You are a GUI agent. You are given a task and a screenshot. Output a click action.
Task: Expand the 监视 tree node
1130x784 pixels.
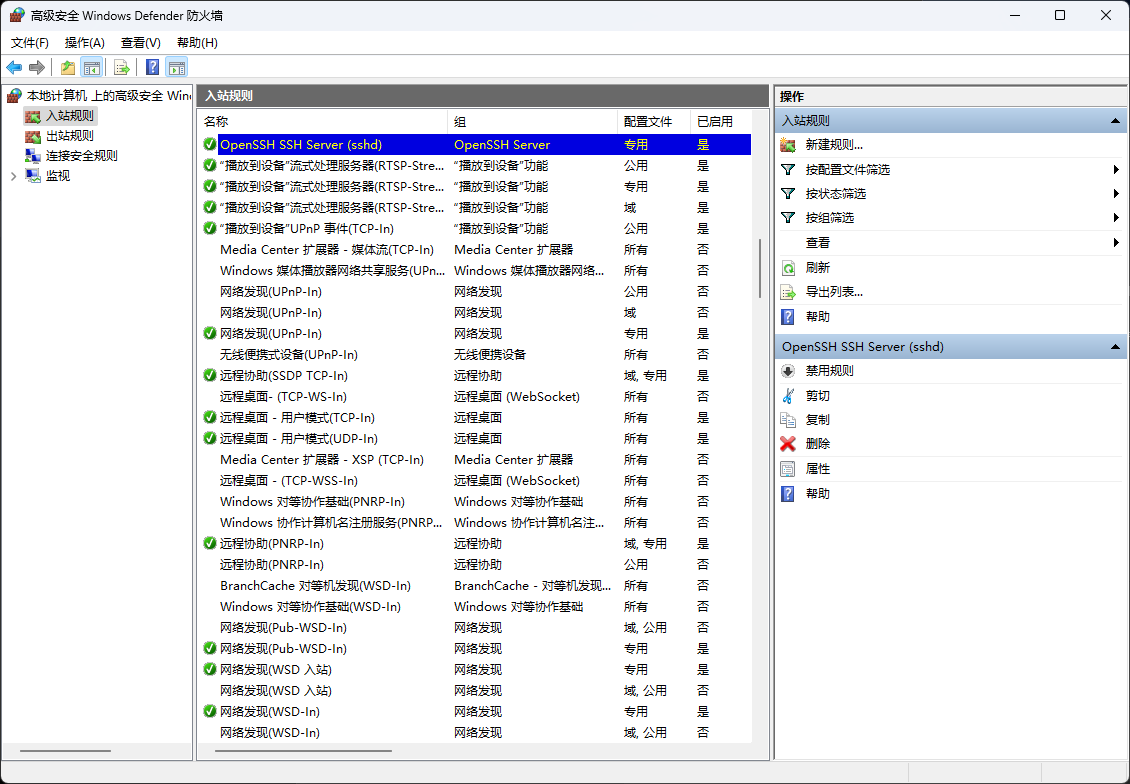tap(13, 176)
